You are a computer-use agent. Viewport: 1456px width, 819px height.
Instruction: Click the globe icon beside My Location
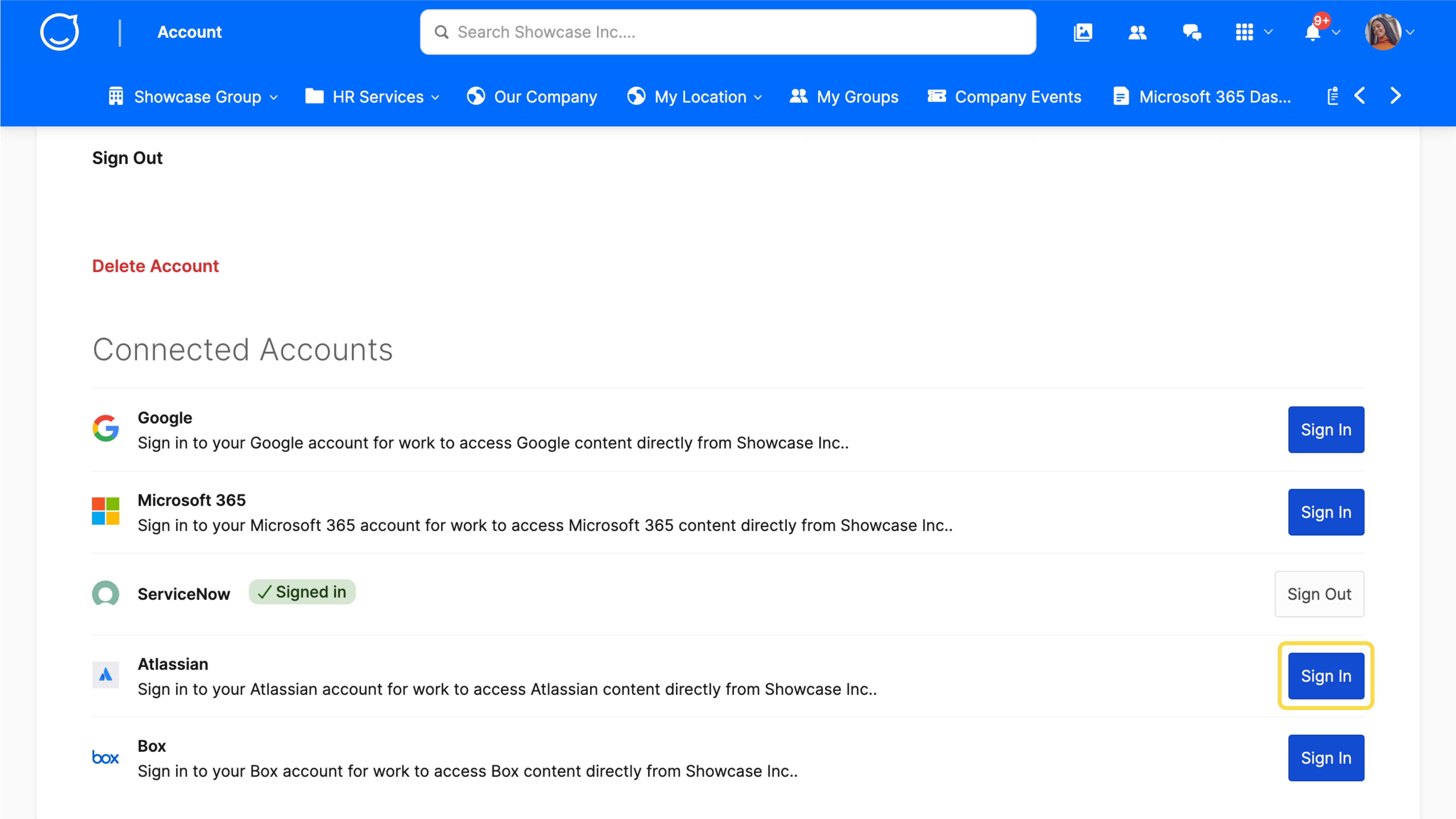point(636,96)
